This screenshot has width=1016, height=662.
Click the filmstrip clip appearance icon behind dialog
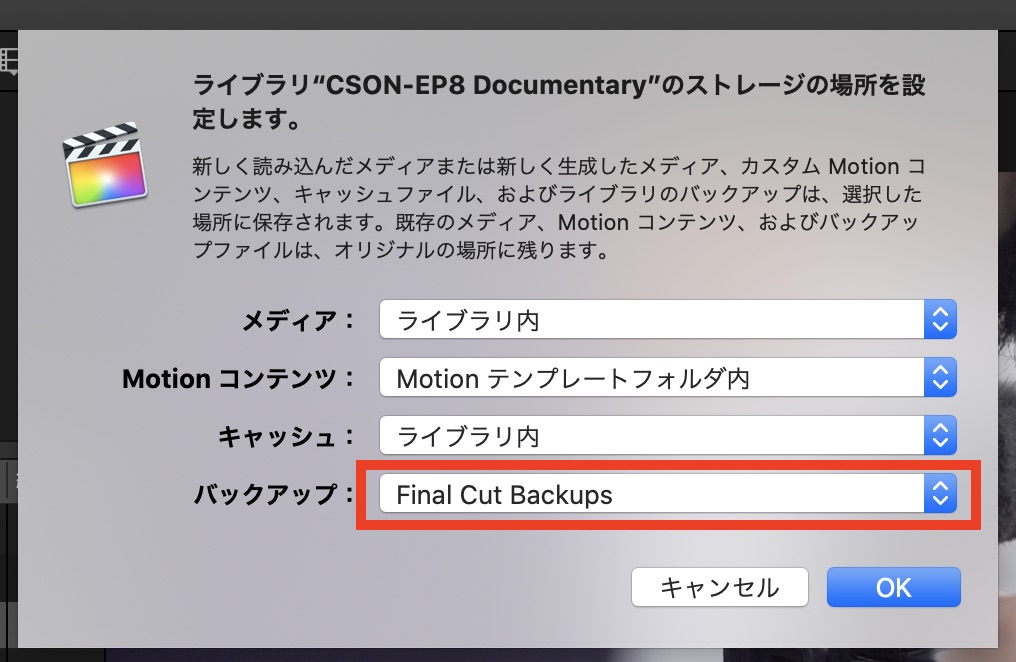click(10, 61)
